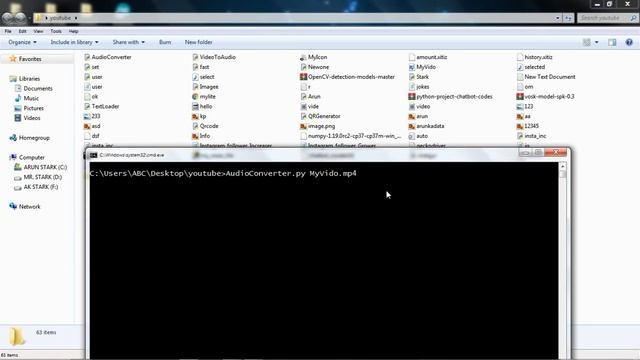Open AK STARK (F:) drive

click(40, 187)
